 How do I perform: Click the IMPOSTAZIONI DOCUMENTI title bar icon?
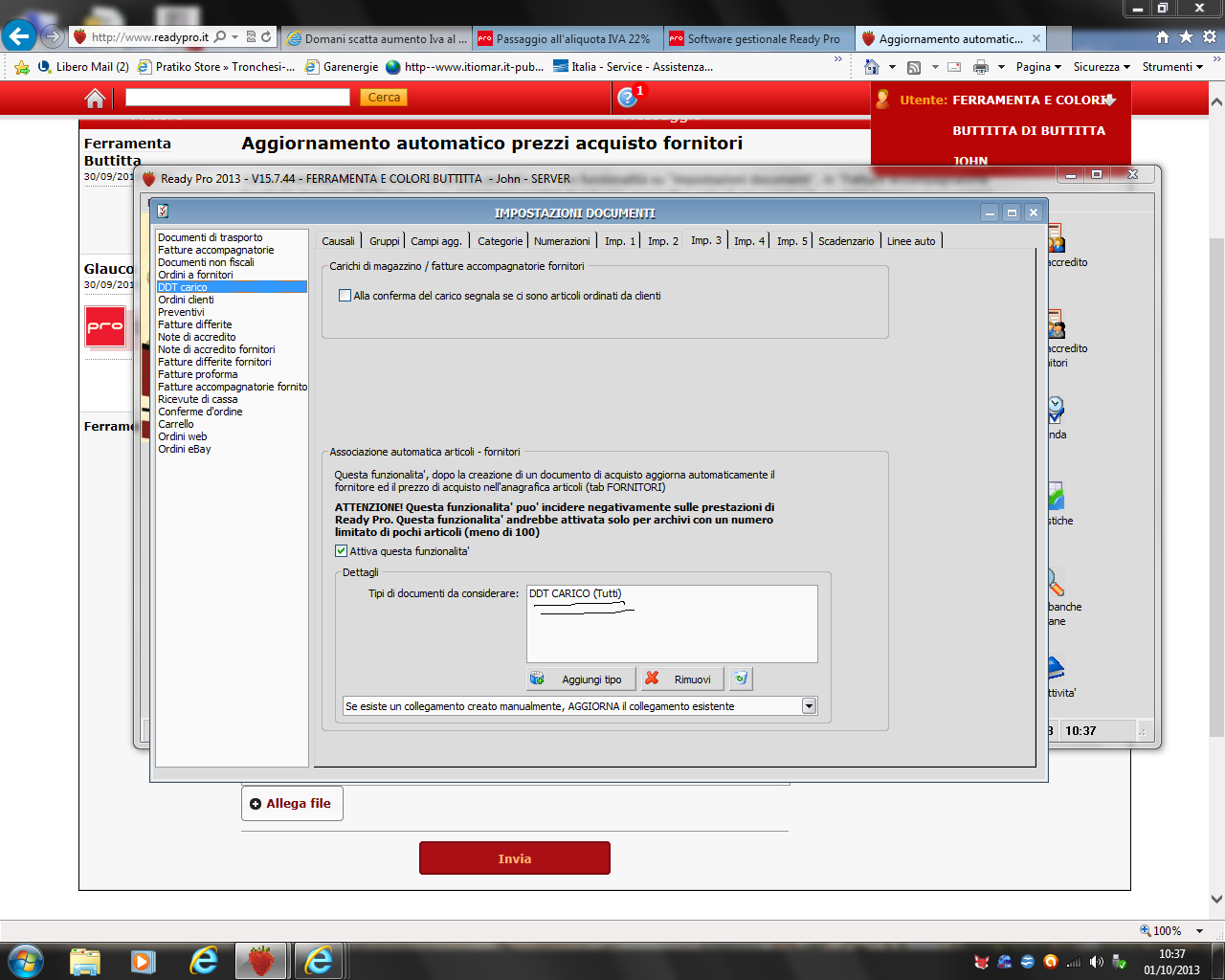(163, 212)
